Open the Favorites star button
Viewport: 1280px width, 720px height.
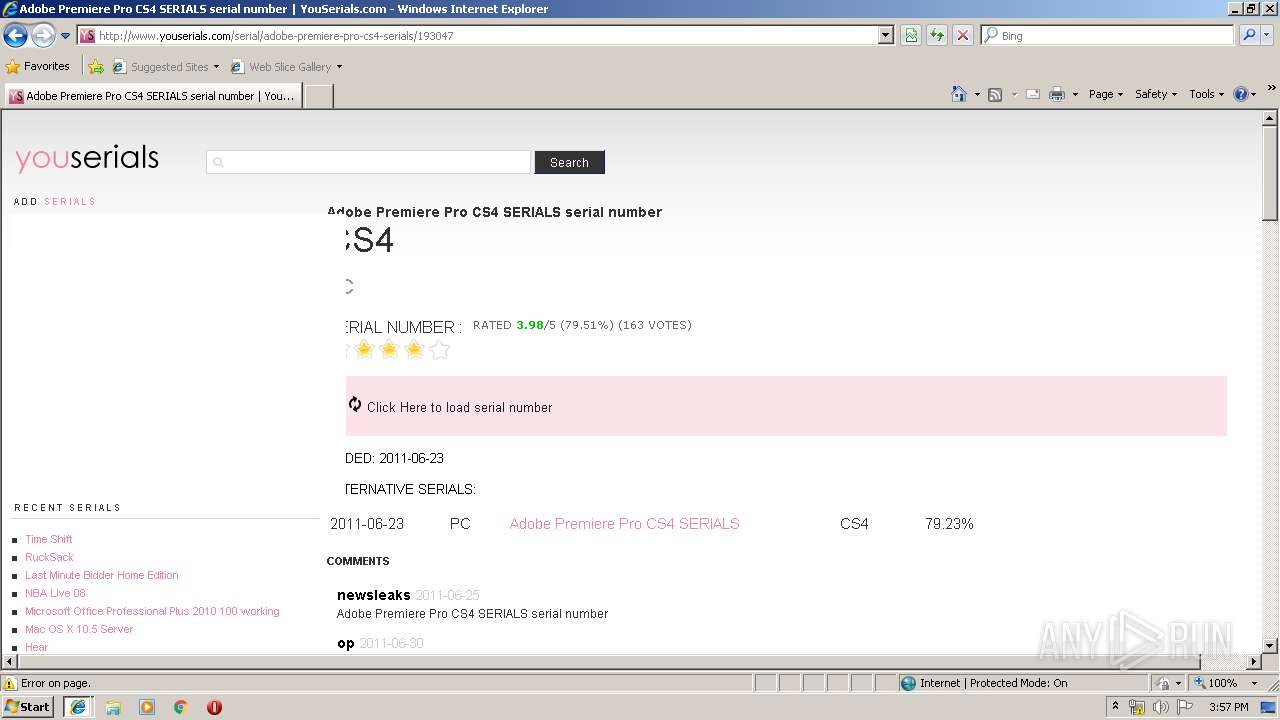point(37,66)
